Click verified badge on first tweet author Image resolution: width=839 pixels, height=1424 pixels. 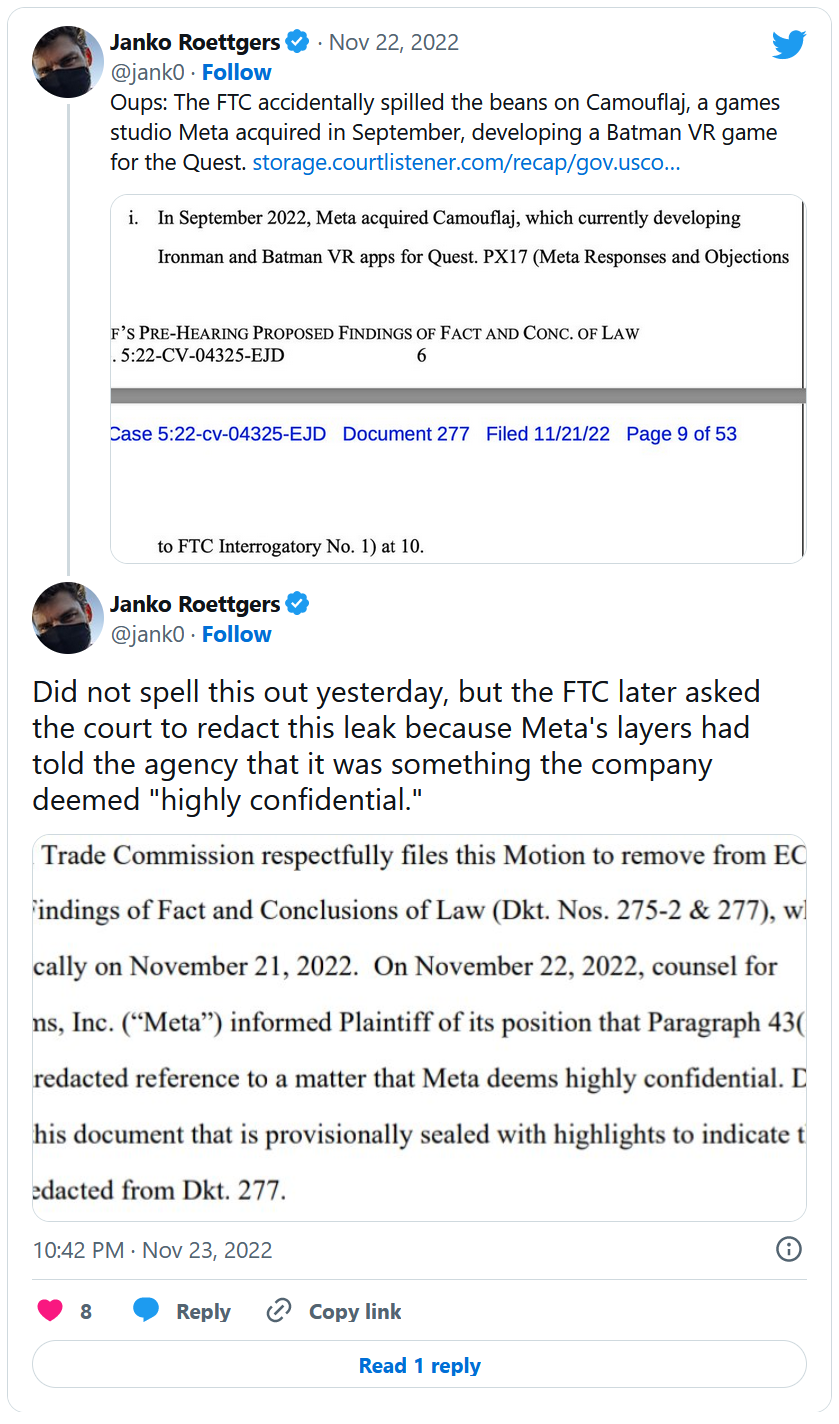[297, 42]
